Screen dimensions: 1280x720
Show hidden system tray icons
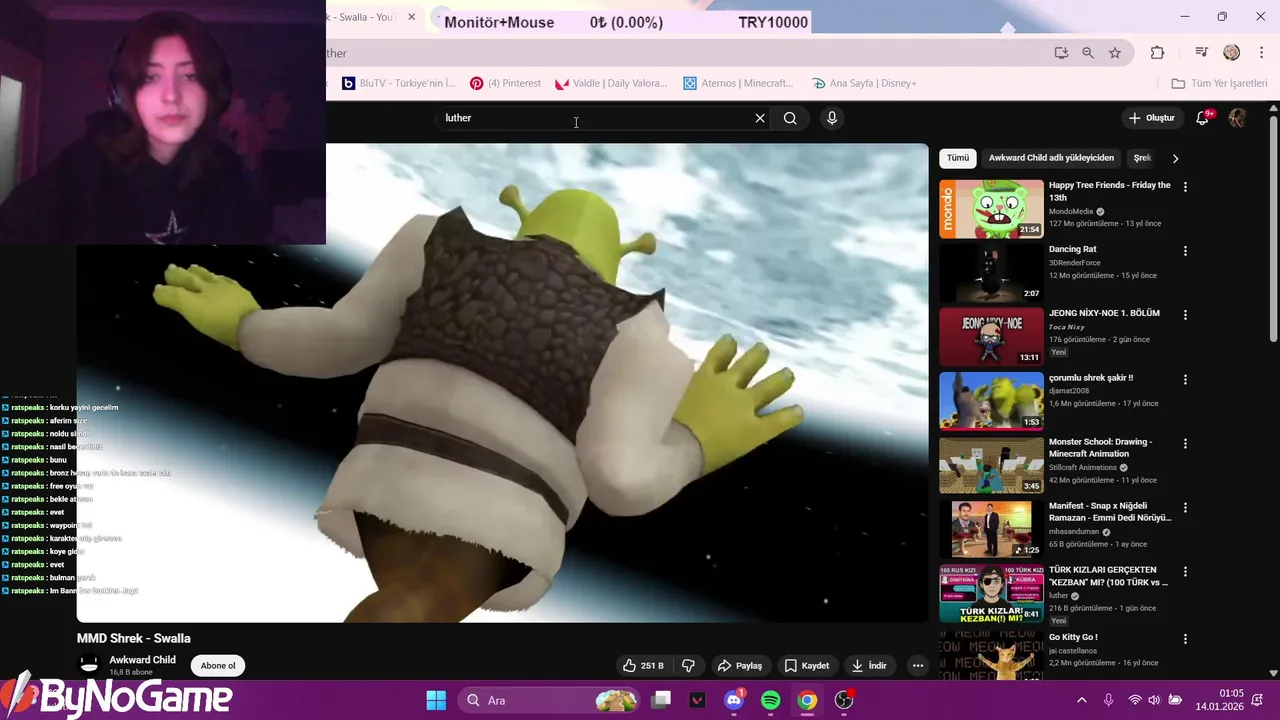1081,700
